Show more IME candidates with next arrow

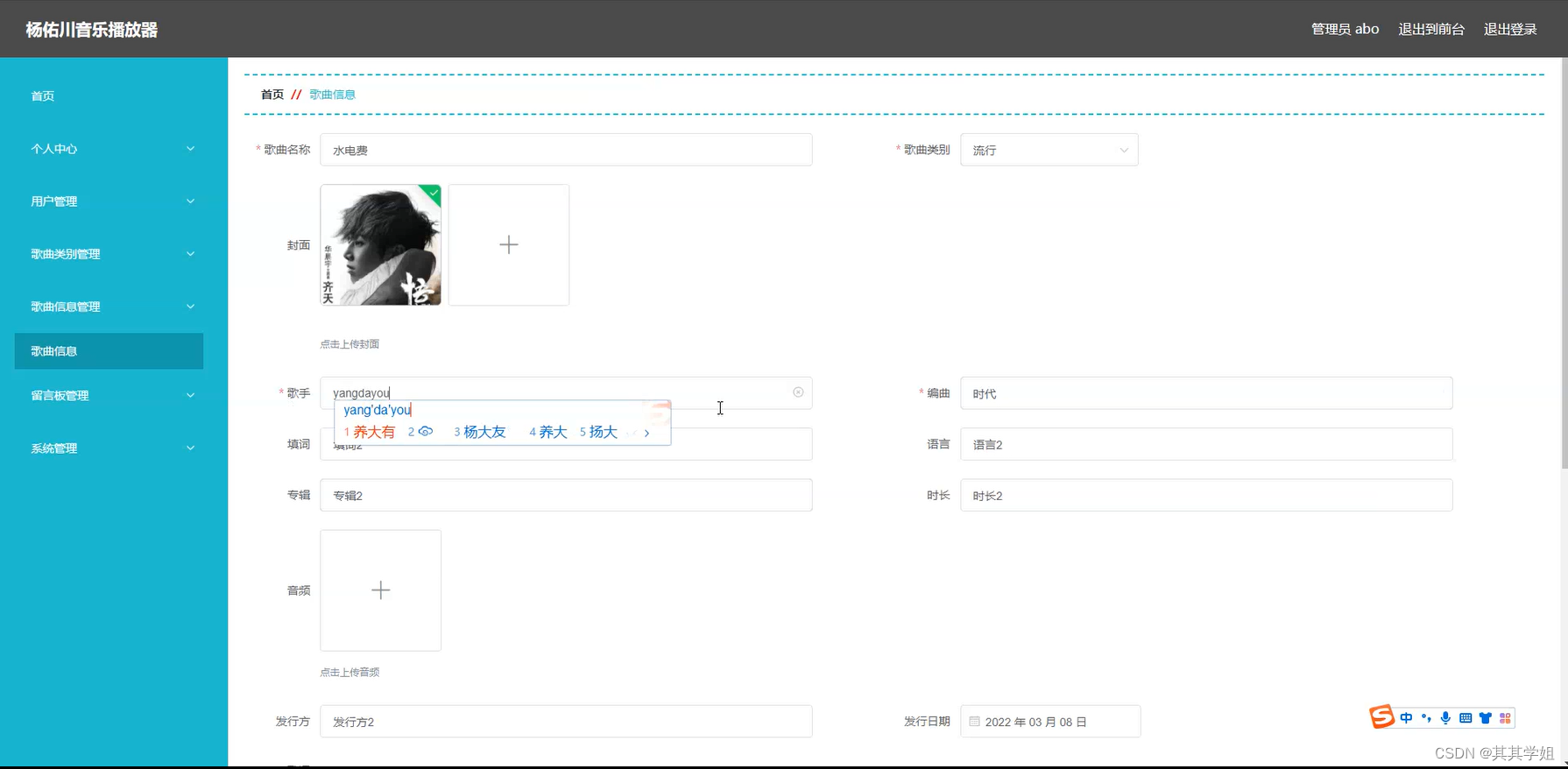tap(646, 433)
